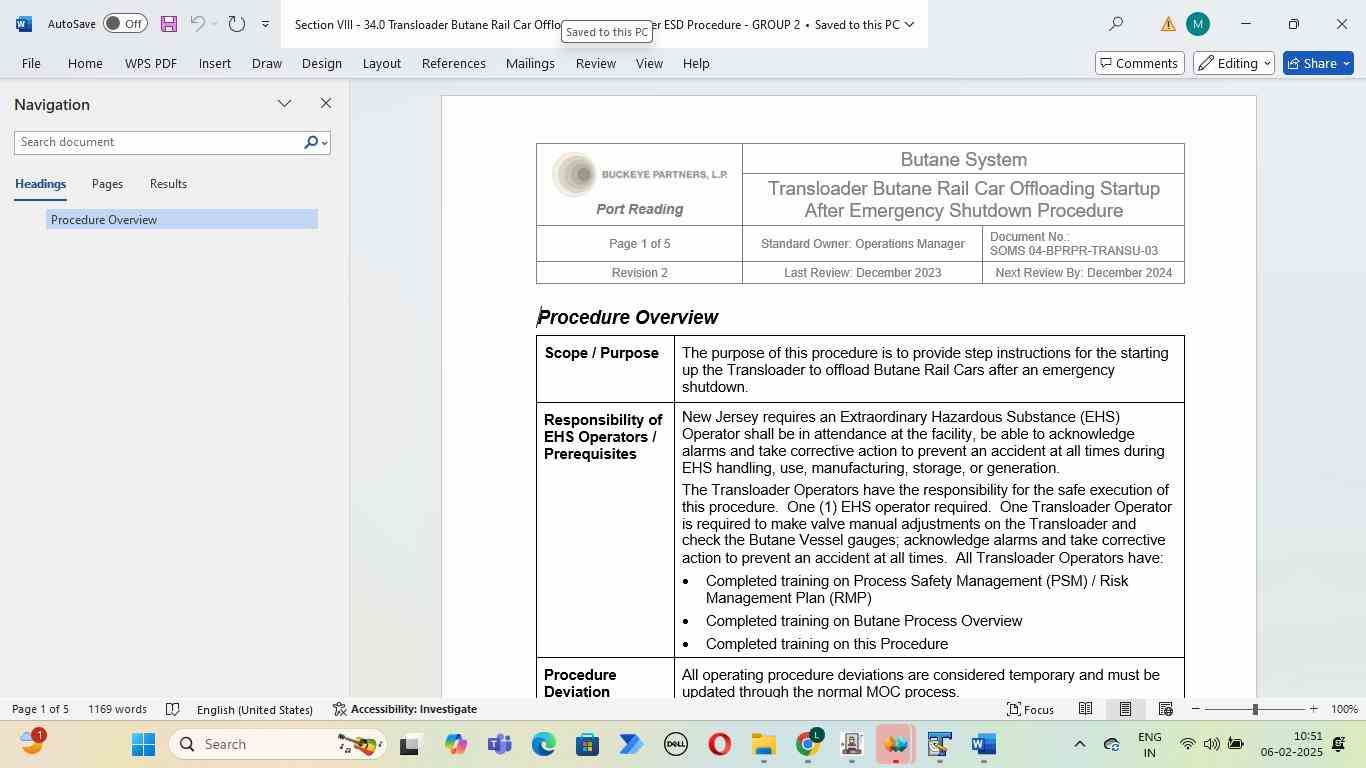
Task: Open the user account avatar M
Action: pyautogui.click(x=1197, y=24)
